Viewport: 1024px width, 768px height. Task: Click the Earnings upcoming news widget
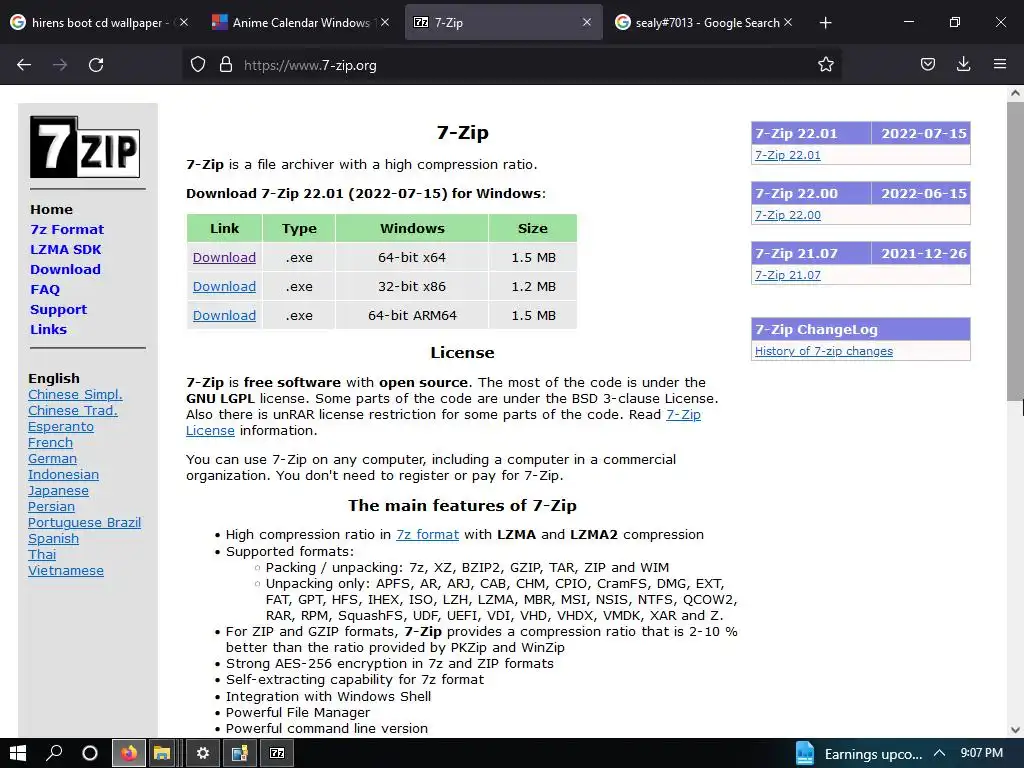point(858,754)
